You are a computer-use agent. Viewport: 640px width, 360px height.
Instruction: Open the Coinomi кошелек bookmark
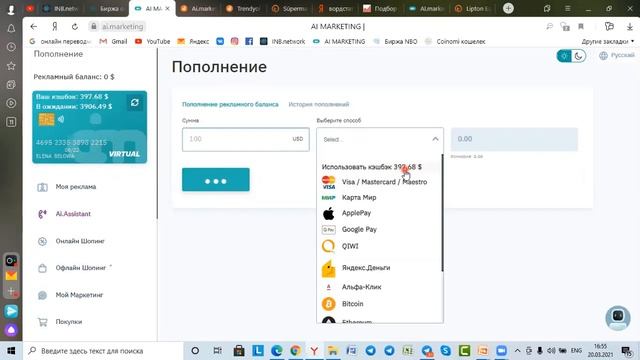[456, 41]
